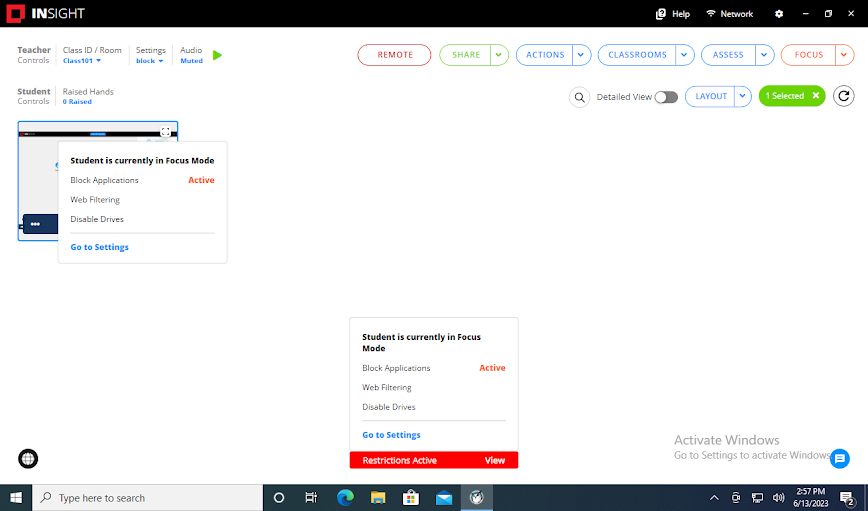
Task: Expand the Classrooms dropdown arrow
Action: pyautogui.click(x=684, y=55)
